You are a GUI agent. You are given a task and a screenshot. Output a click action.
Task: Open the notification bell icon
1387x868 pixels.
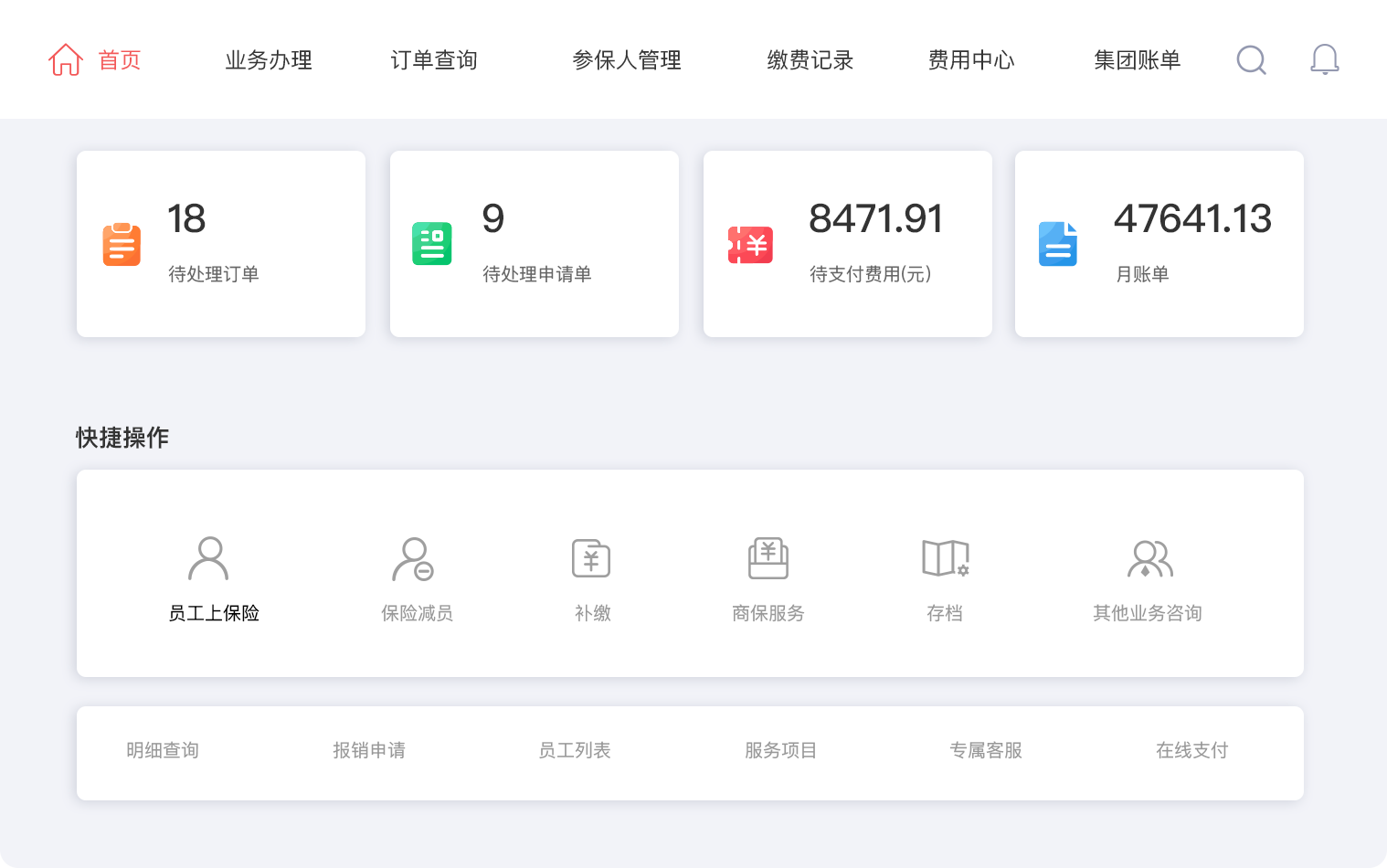pos(1324,60)
